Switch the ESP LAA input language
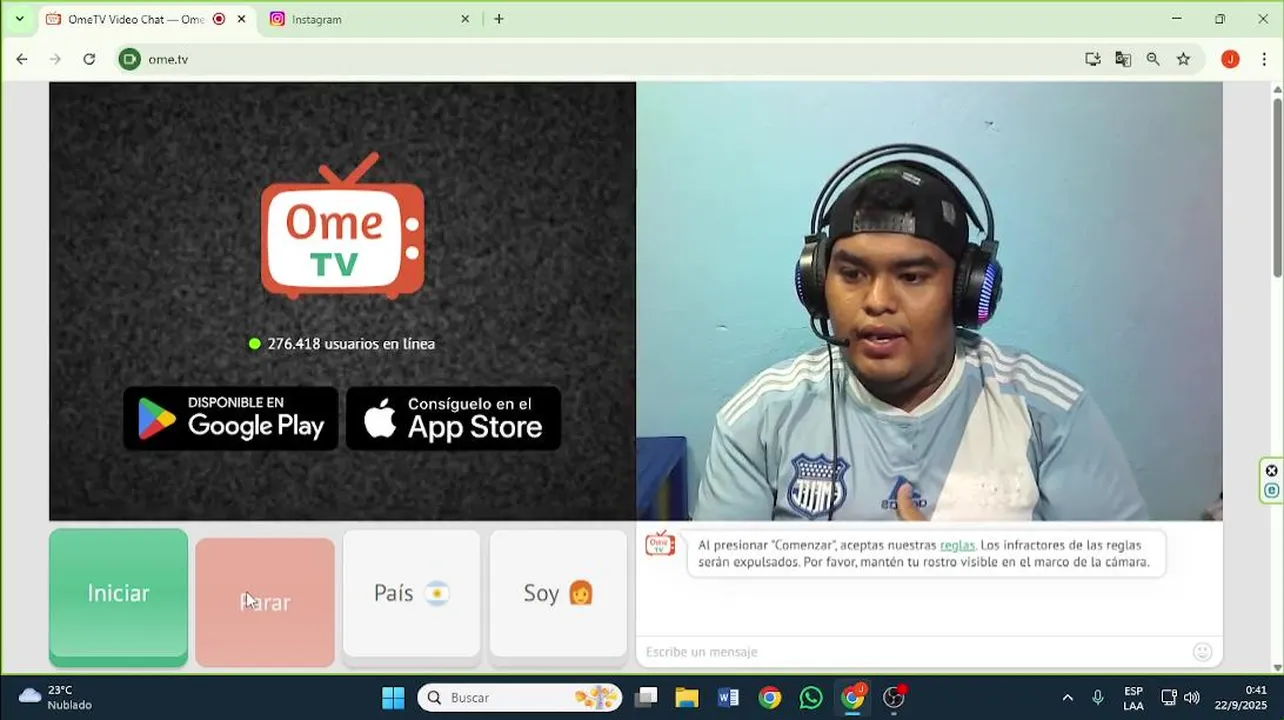Screen dimensions: 1284x720 point(1133,697)
